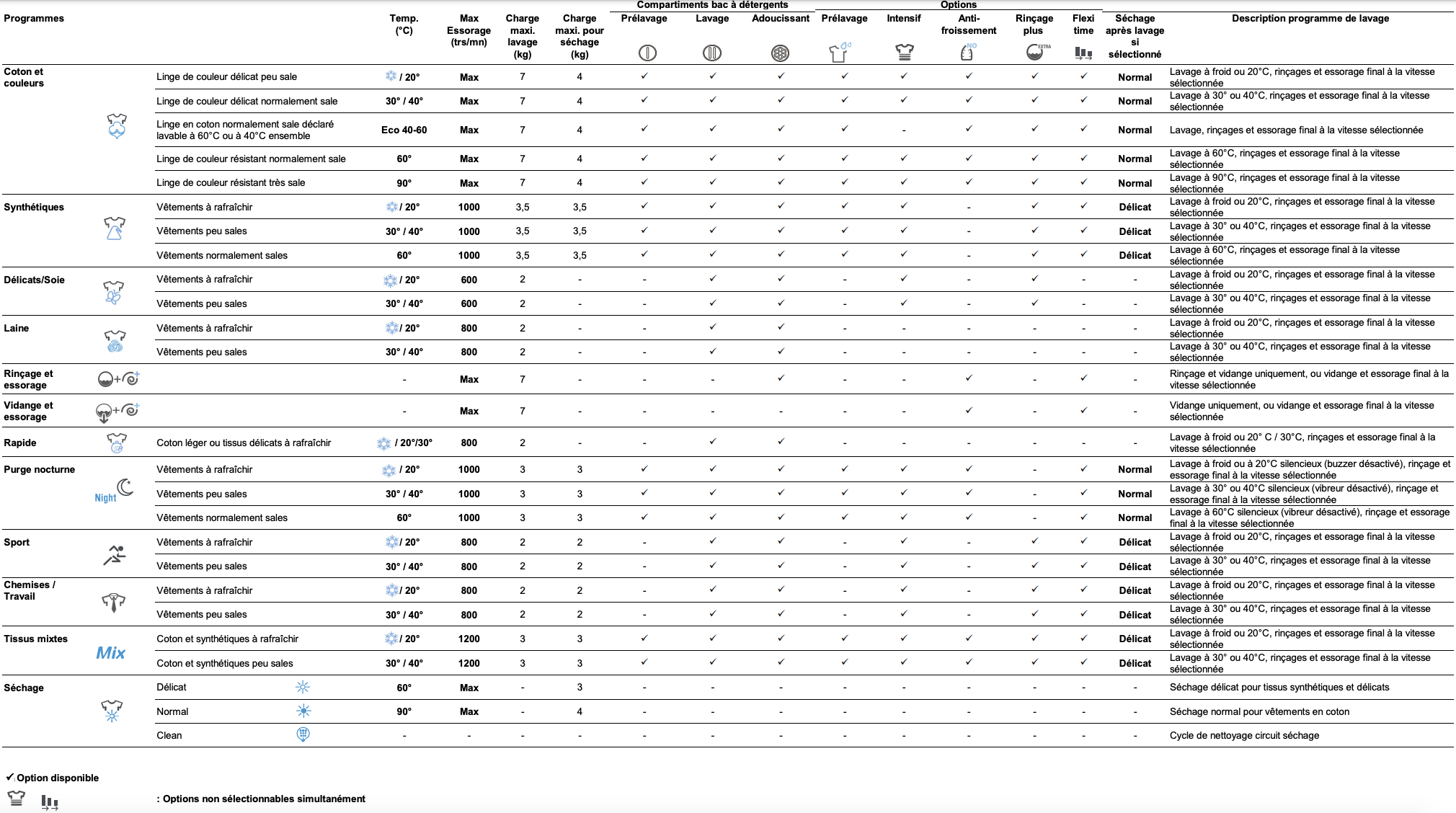Click the Prélavage detergent compartment icon
The width and height of the screenshot is (1456, 813).
tap(647, 53)
